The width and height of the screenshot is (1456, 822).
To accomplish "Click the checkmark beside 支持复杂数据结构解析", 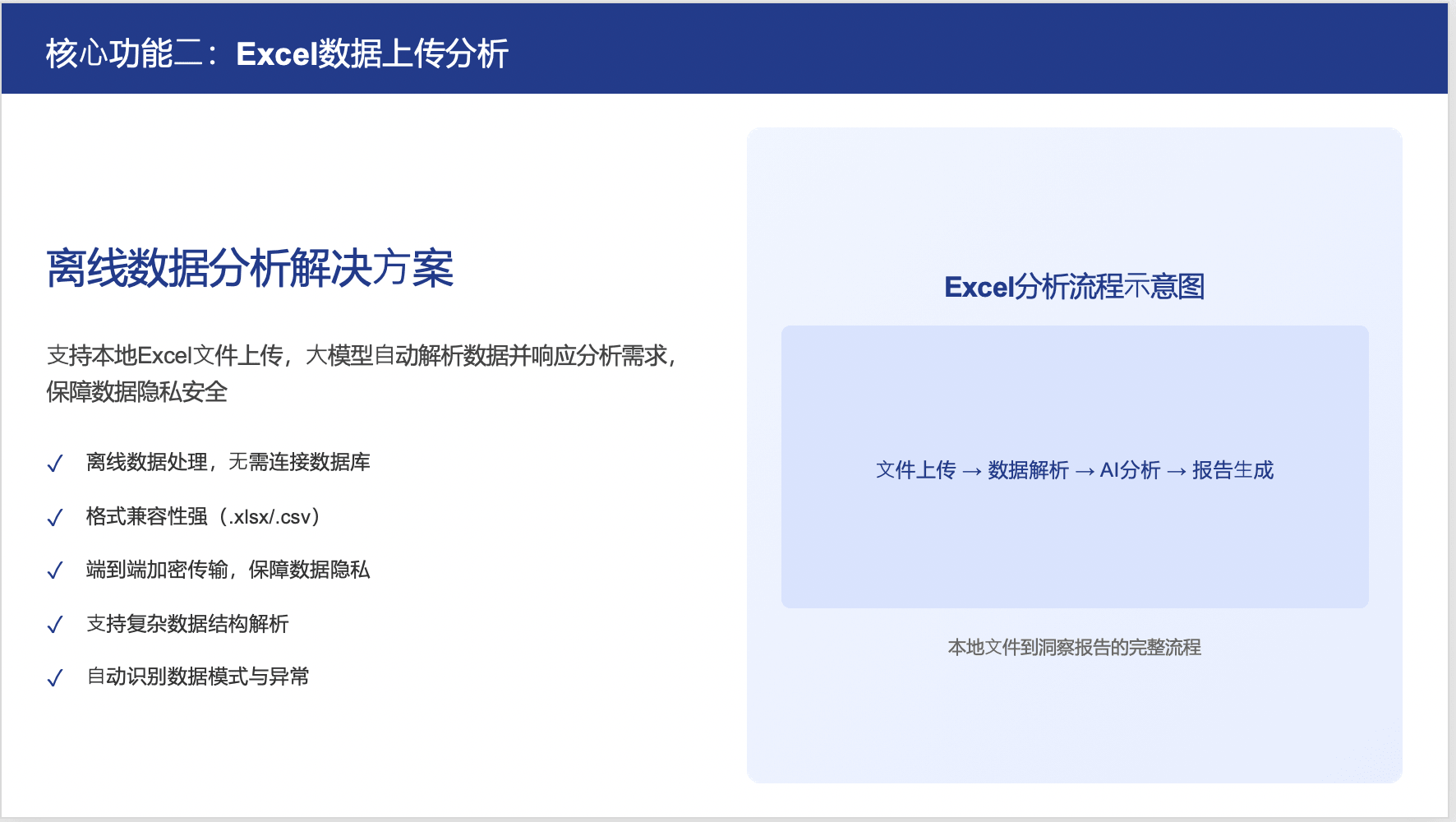I will (55, 626).
